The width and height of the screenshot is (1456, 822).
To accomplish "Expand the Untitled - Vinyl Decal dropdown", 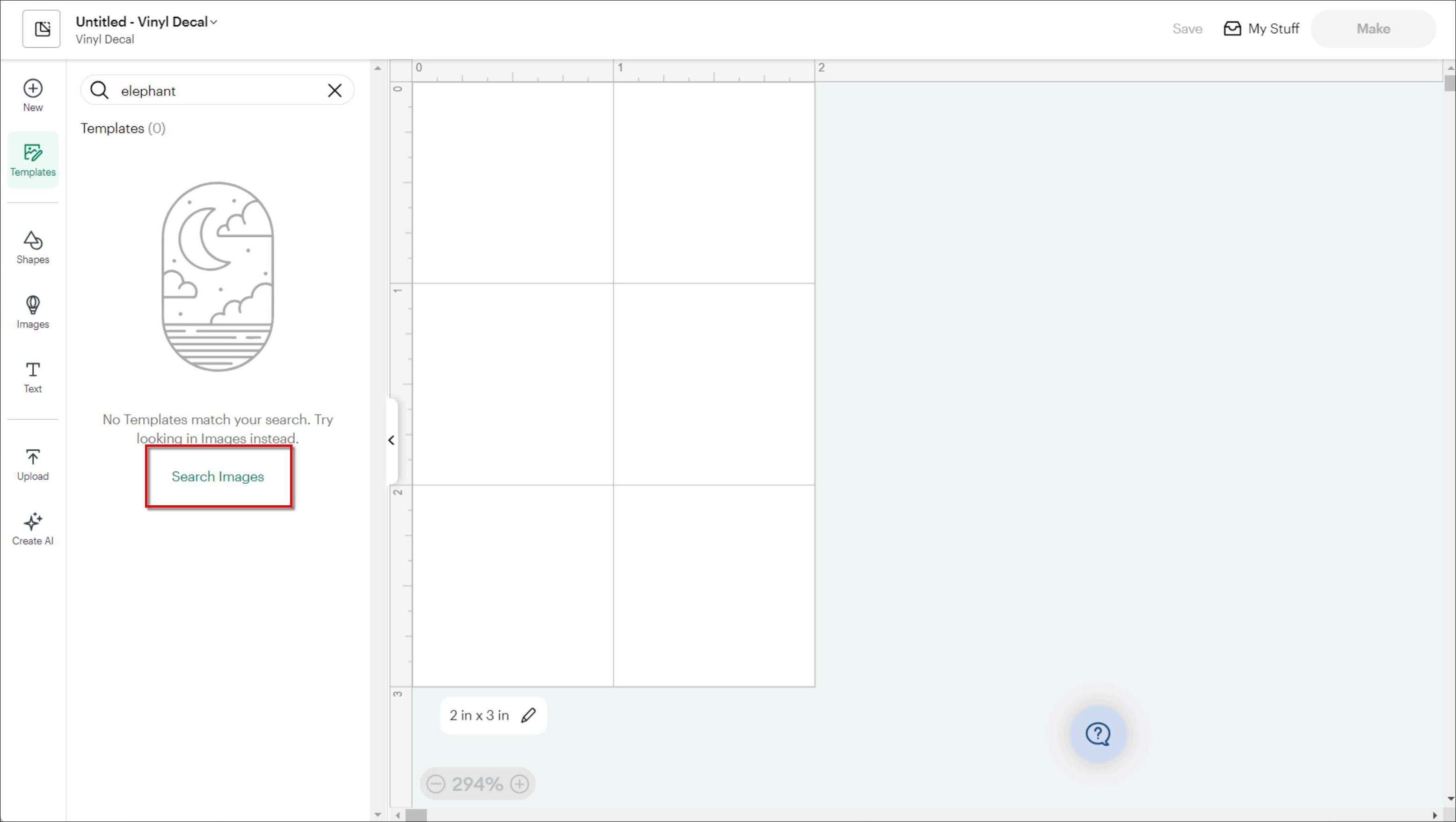I will click(213, 22).
